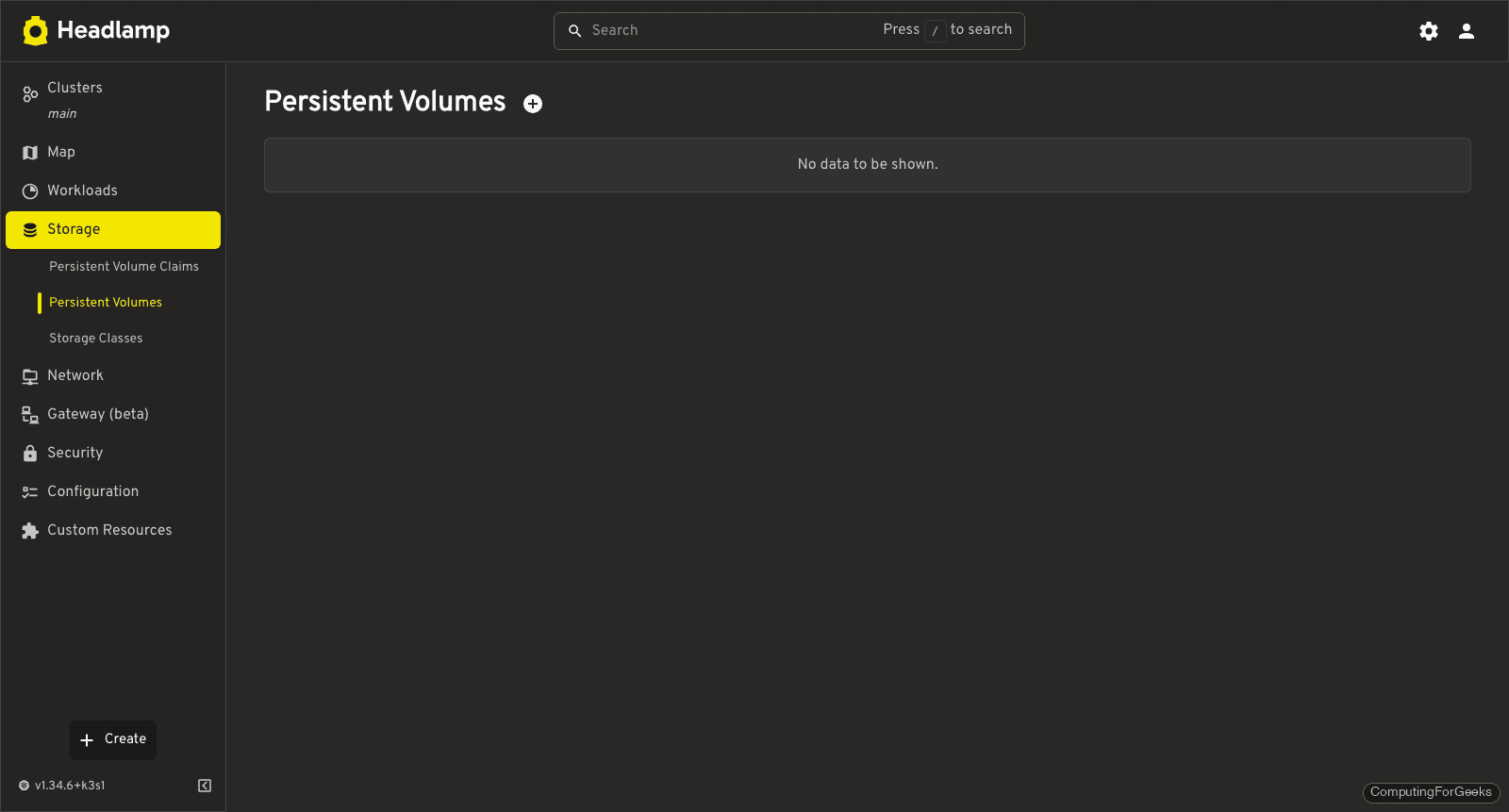
Task: Click the Workloads pie chart icon
Action: [30, 191]
